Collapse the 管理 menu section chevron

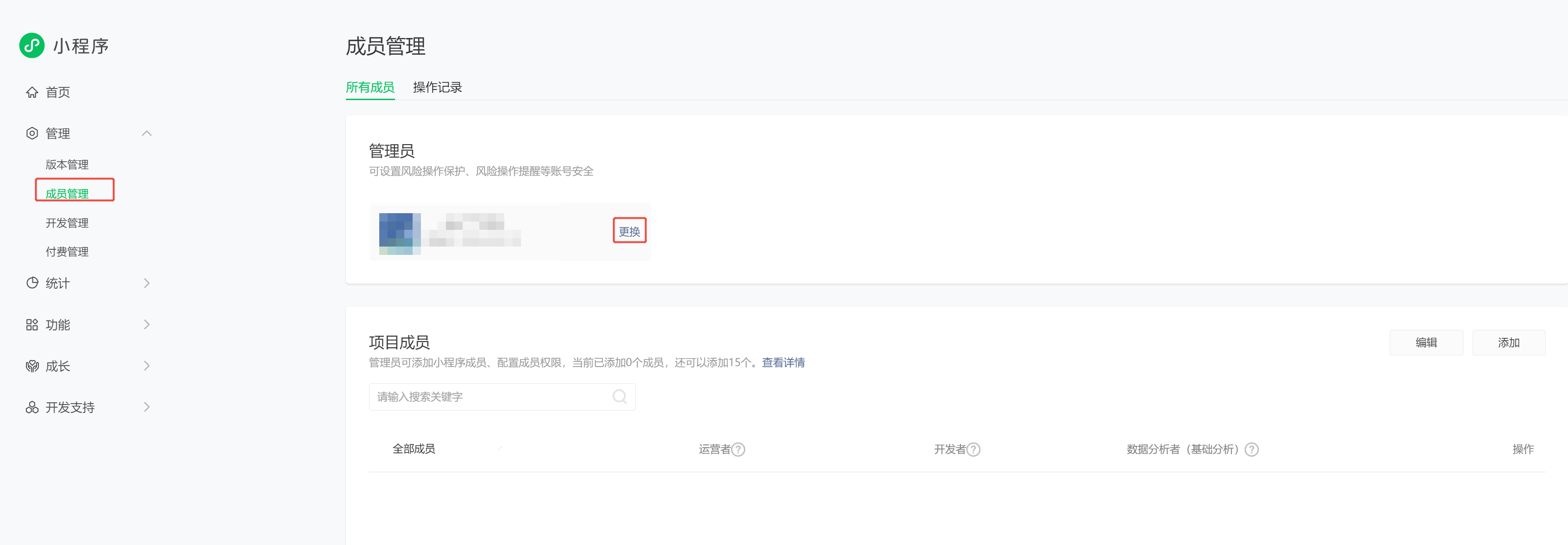(147, 133)
